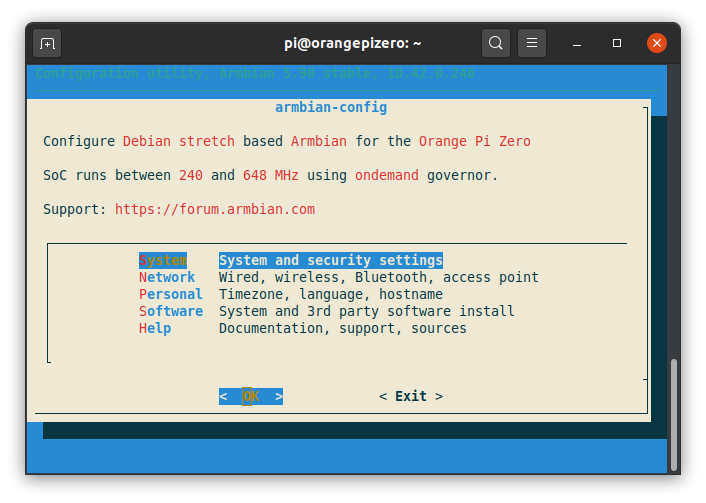Click the 'Orange Pi Zero' board name
Image resolution: width=706 pixels, height=503 pixels.
475,141
